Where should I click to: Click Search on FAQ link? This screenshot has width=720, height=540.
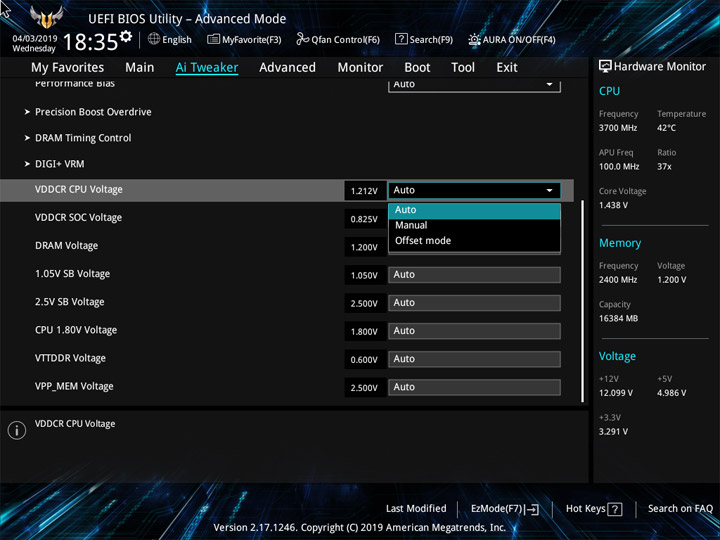pyautogui.click(x=680, y=509)
